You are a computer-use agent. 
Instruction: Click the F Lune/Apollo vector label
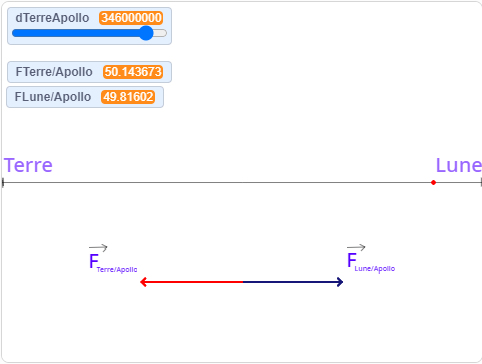pyautogui.click(x=371, y=258)
